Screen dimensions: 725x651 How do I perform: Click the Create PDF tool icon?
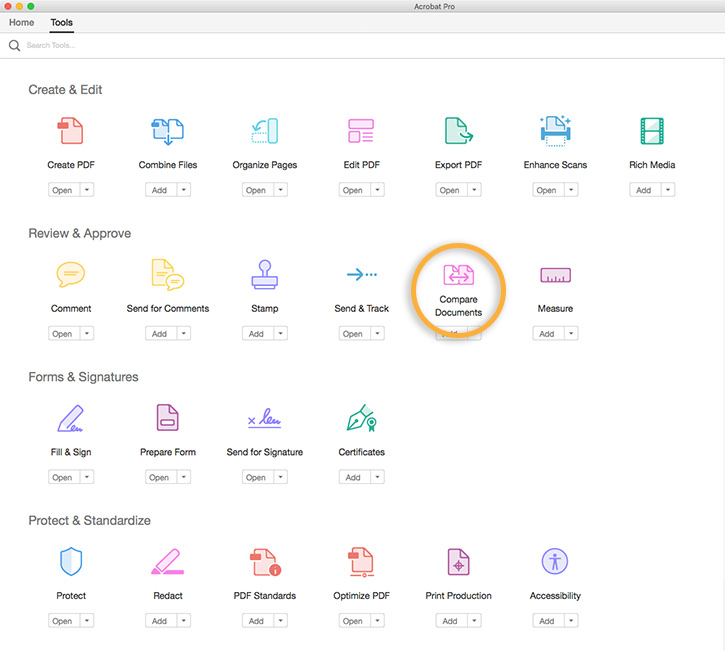pyautogui.click(x=70, y=130)
